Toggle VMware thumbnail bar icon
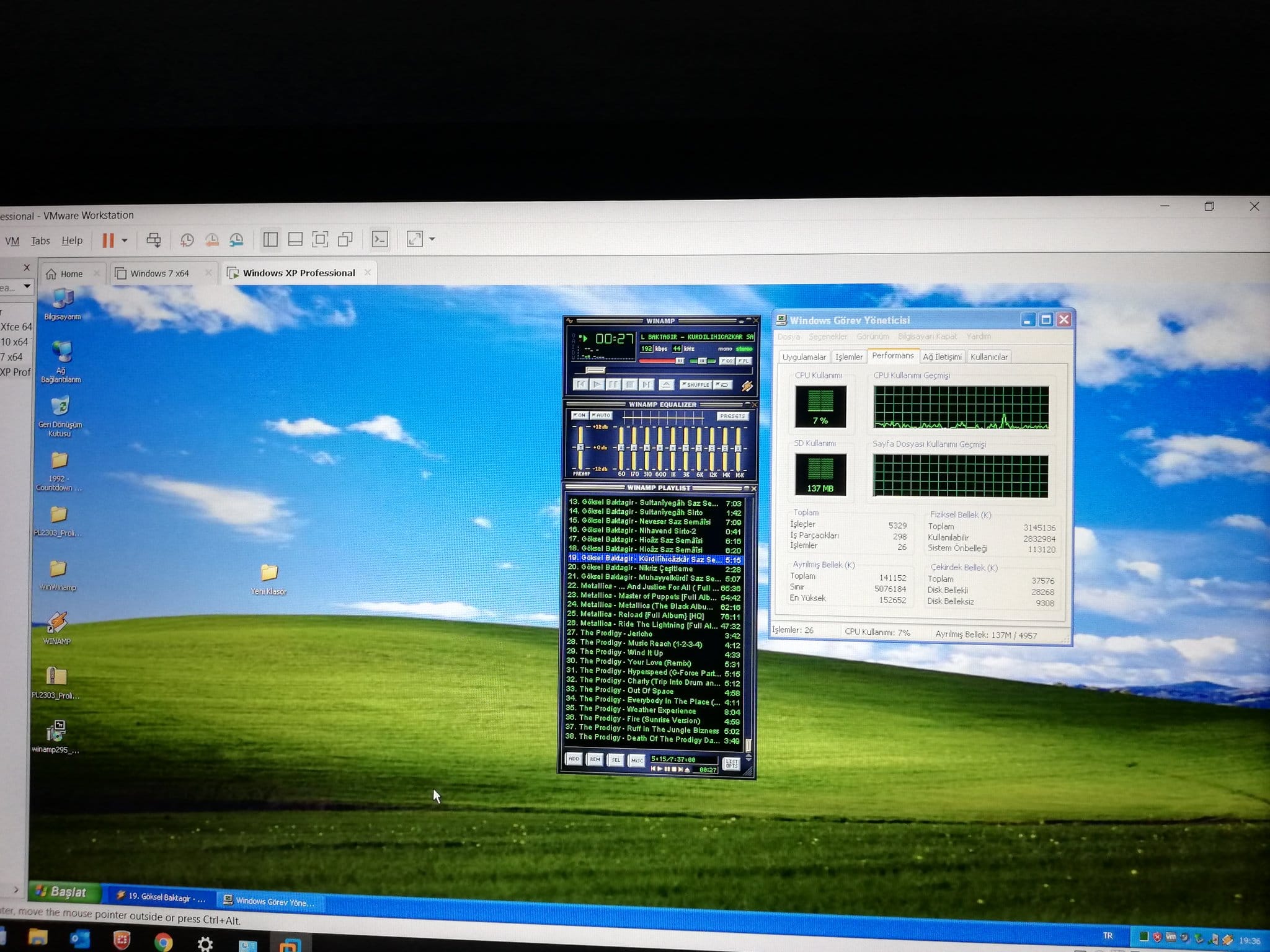Viewport: 1270px width, 952px height. point(295,239)
